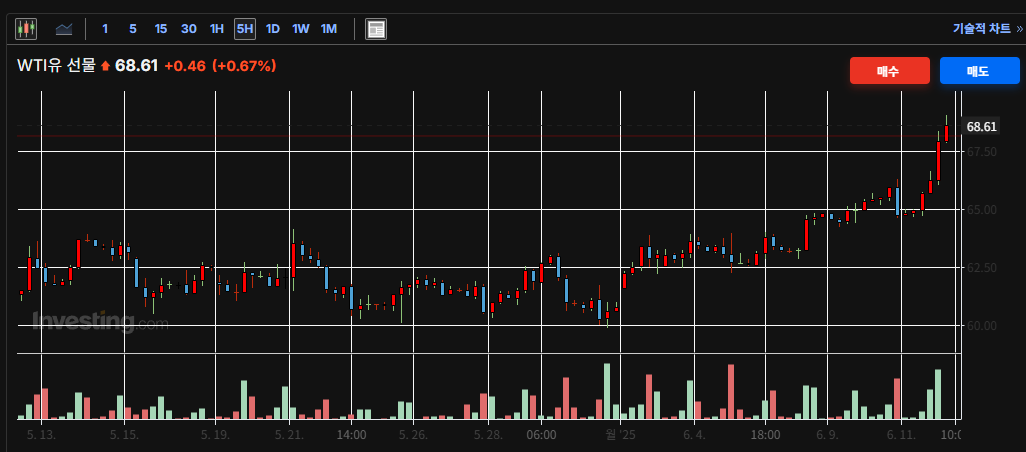Viewport: 1026px width, 452px height.
Task: Open the news table icon in toolbar
Action: tap(376, 29)
